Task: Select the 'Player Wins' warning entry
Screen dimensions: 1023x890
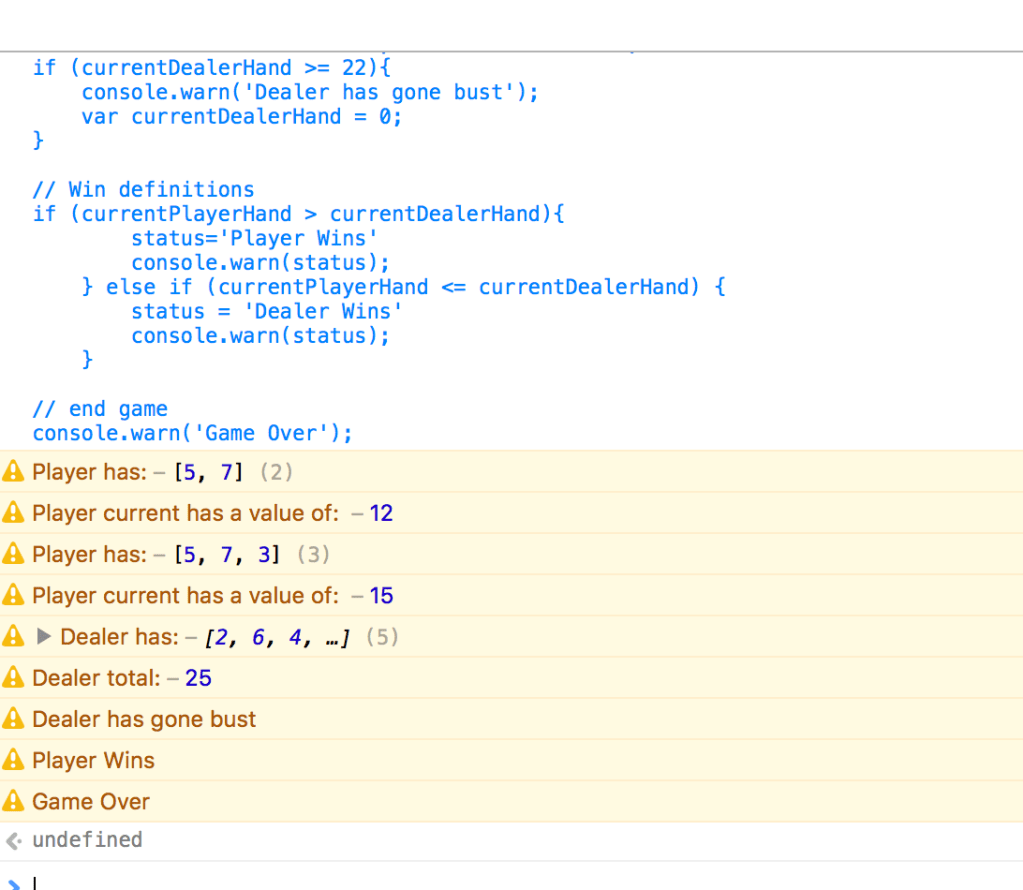Action: click(94, 760)
